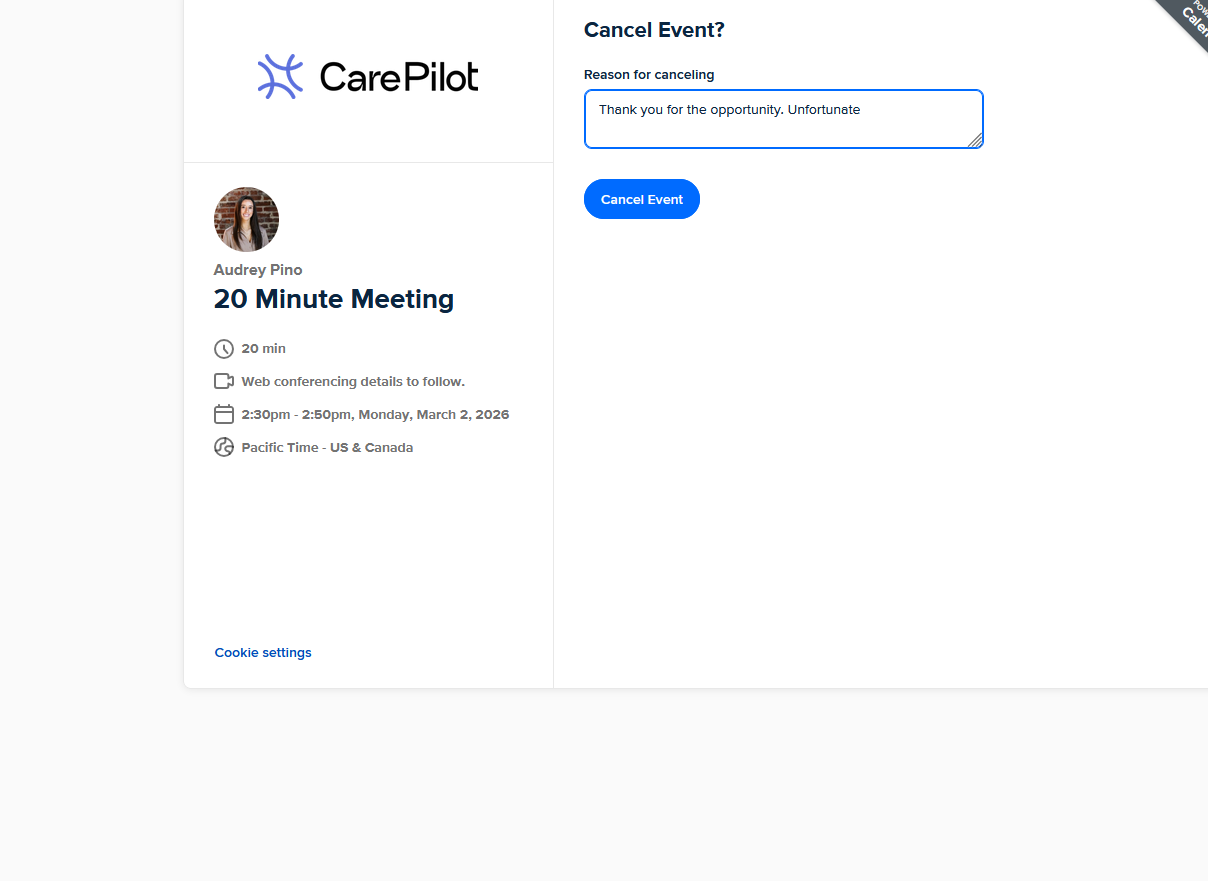This screenshot has height=881, width=1208.
Task: Click the CarePilot wordmark text
Action: [x=399, y=77]
